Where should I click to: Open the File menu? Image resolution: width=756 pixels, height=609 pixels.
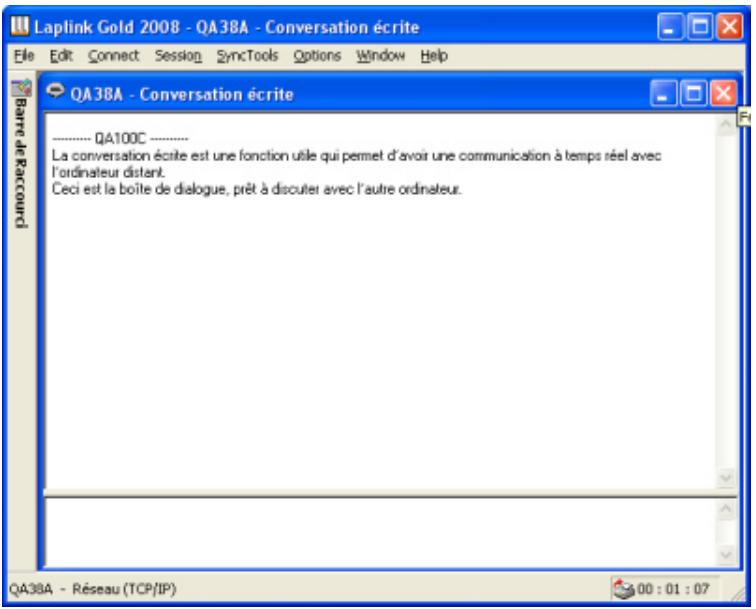(x=24, y=56)
